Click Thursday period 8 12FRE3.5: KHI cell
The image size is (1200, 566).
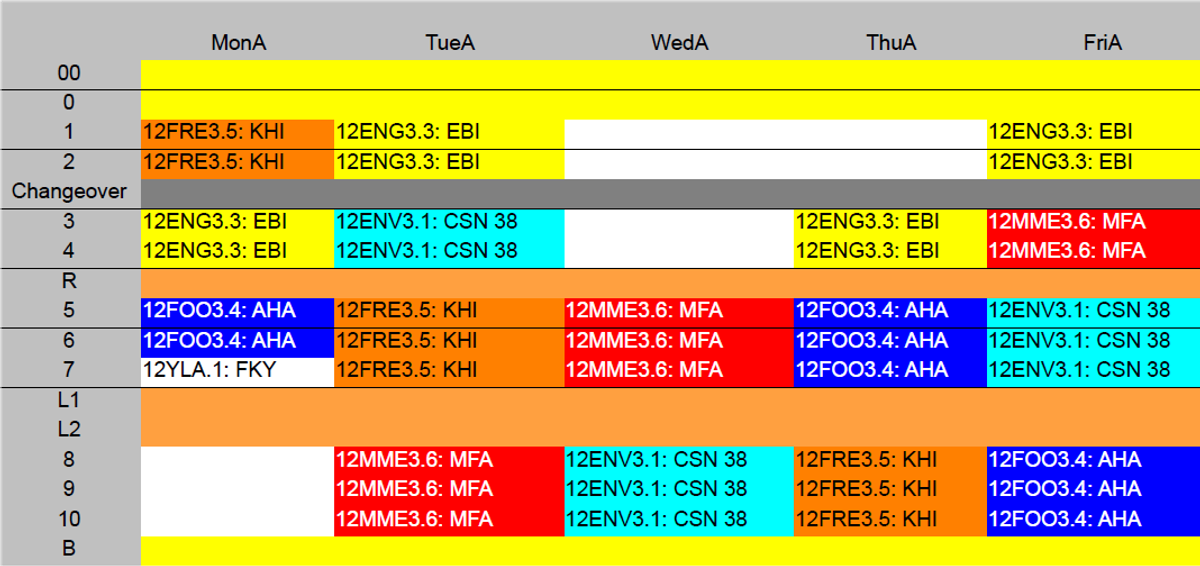click(890, 460)
